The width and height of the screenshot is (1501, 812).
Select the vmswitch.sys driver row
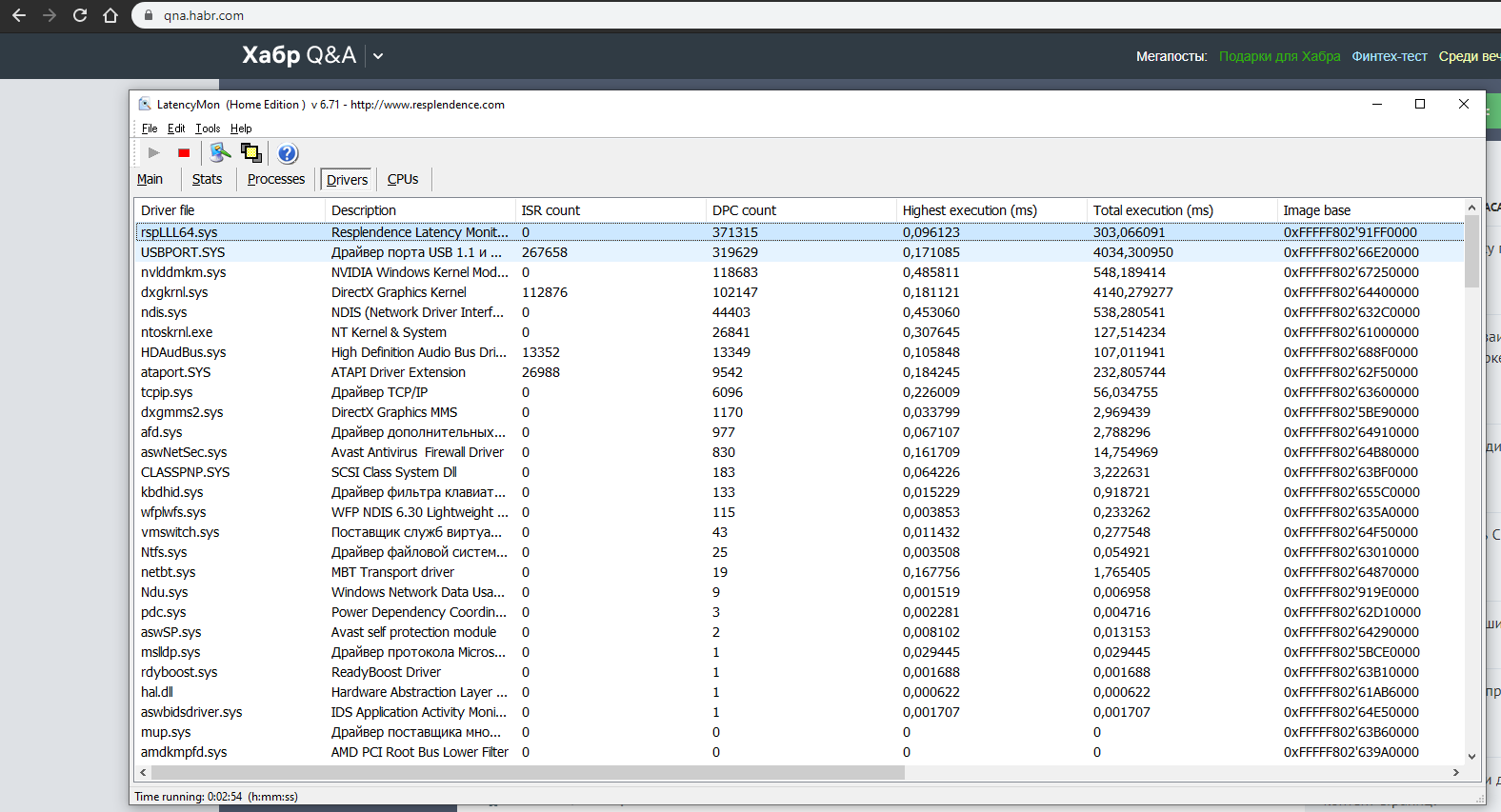(800, 532)
